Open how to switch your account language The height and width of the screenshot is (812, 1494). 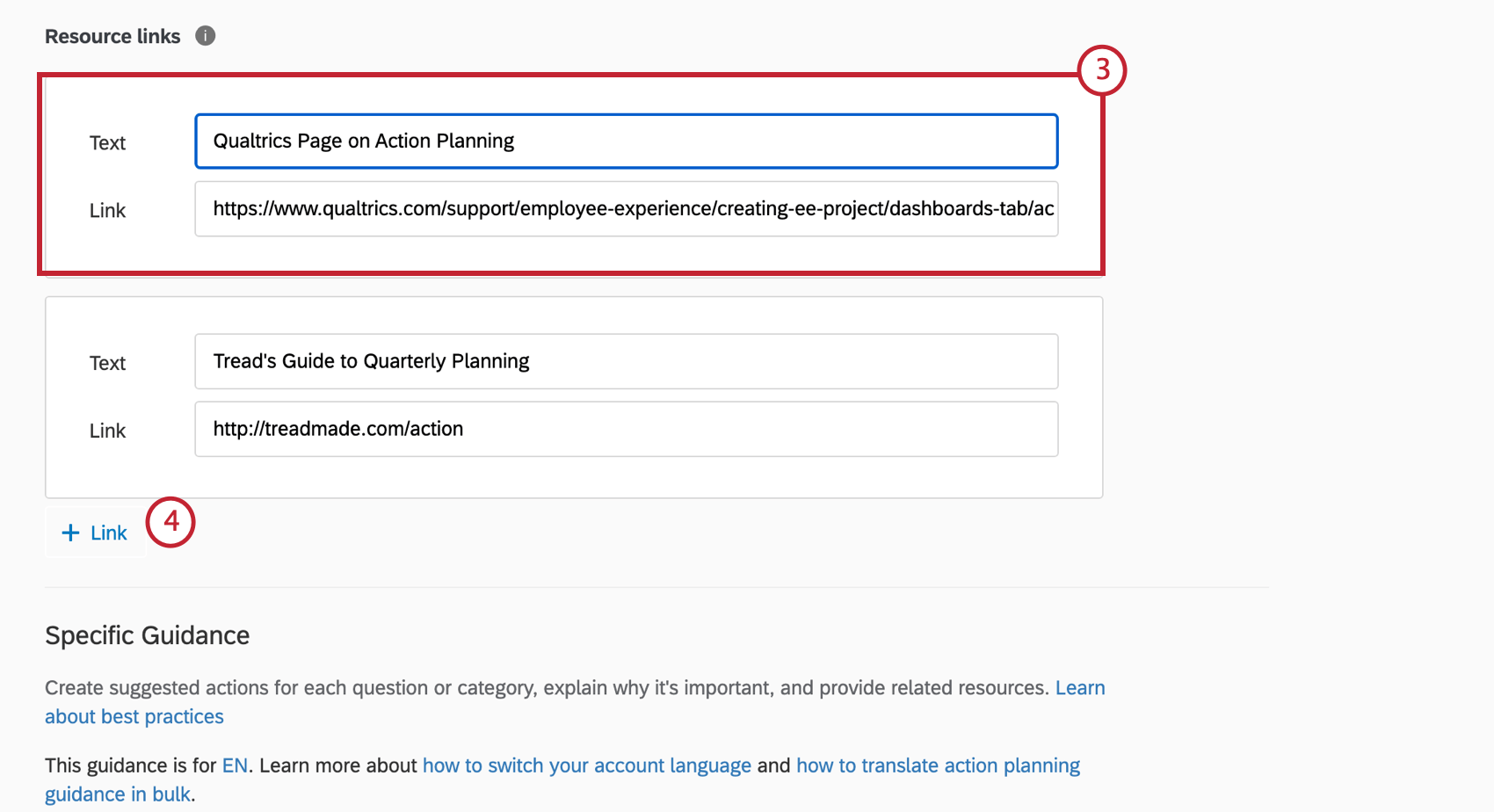tap(587, 765)
